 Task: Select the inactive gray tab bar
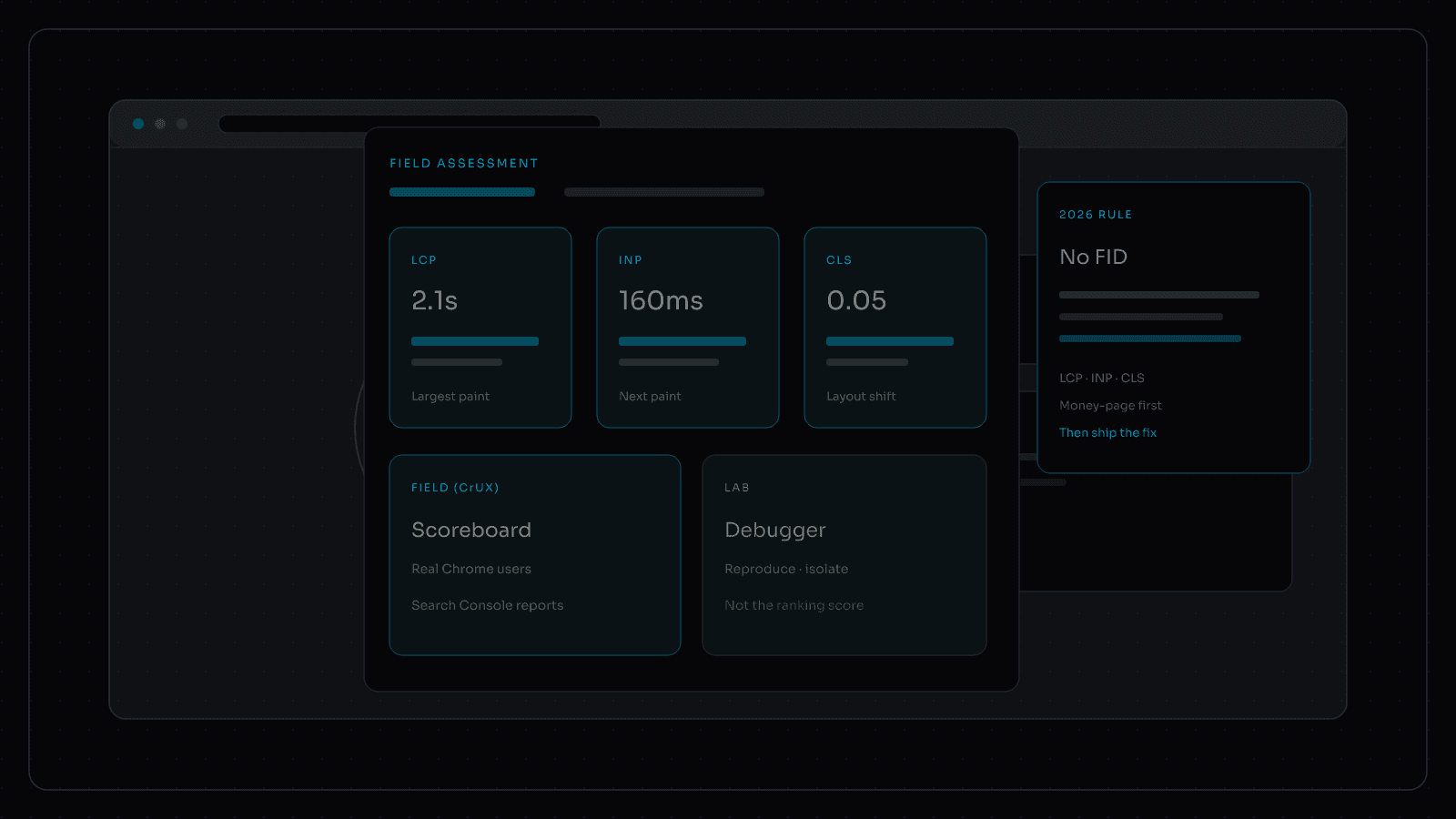[664, 192]
